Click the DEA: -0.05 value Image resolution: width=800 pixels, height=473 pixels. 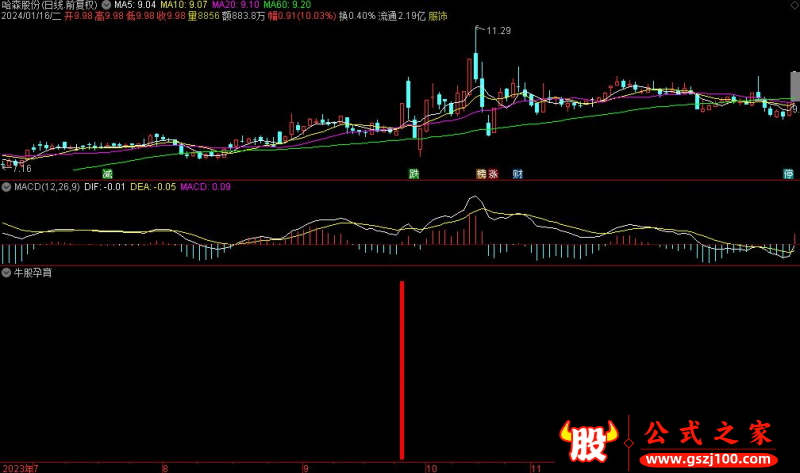coord(153,187)
